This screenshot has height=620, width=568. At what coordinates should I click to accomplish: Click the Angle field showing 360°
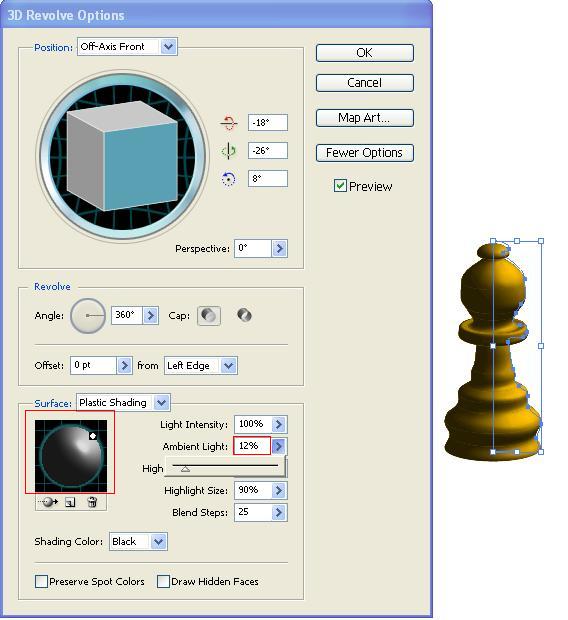(x=127, y=316)
